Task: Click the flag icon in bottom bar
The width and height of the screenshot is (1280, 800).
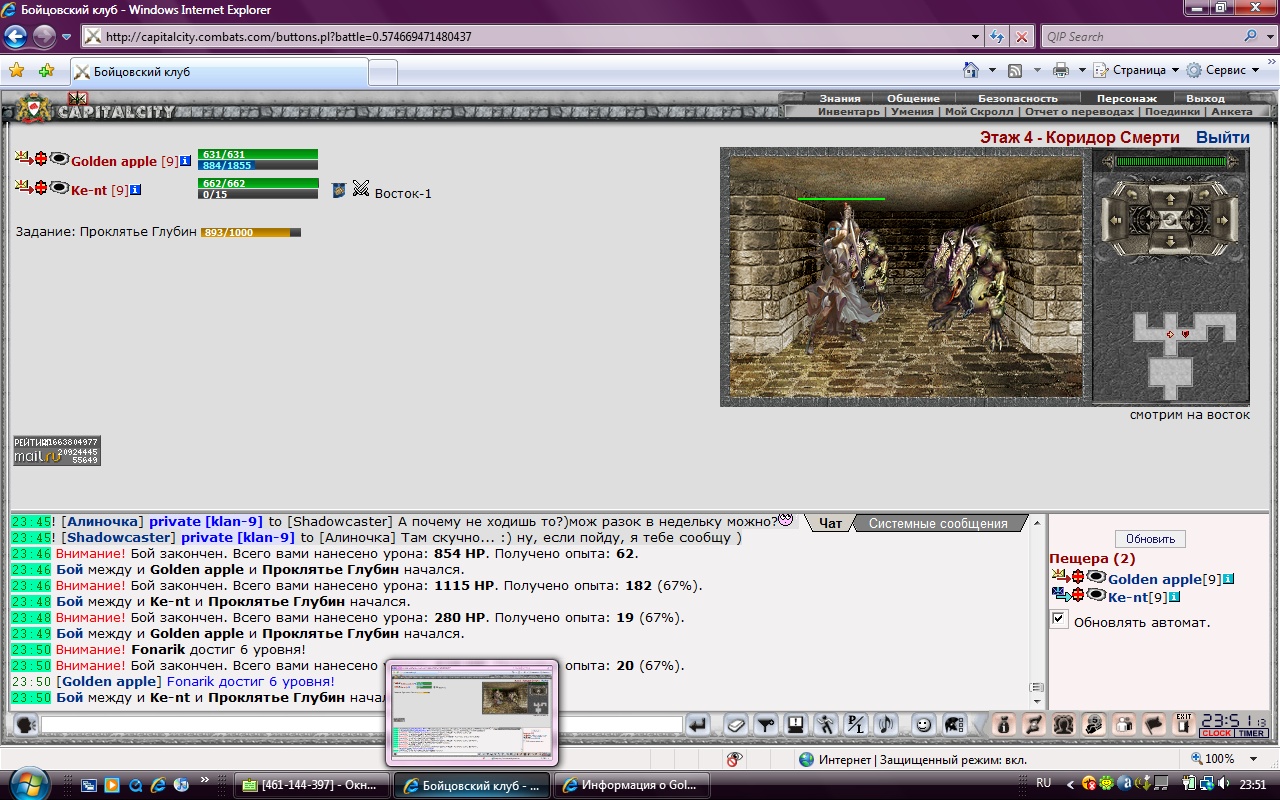Action: [1153, 725]
